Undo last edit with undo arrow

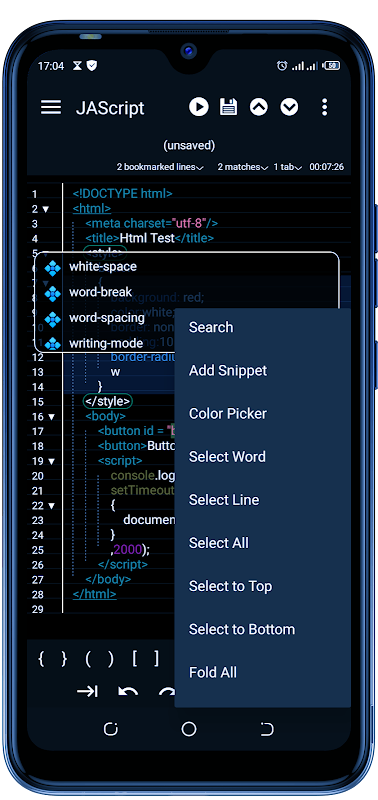click(x=128, y=692)
